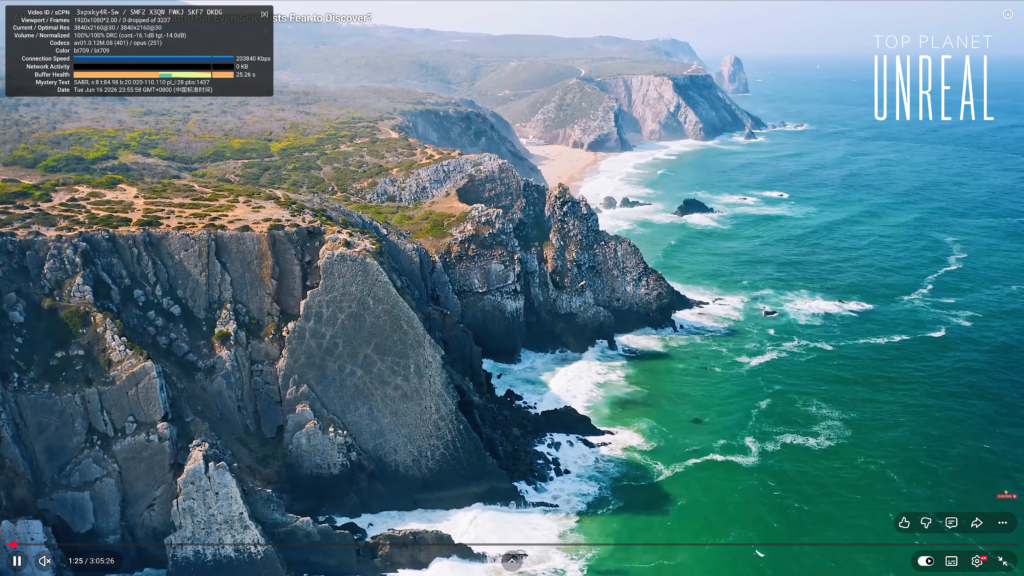The width and height of the screenshot is (1024, 576).
Task: Pause the playing video
Action: [18, 561]
